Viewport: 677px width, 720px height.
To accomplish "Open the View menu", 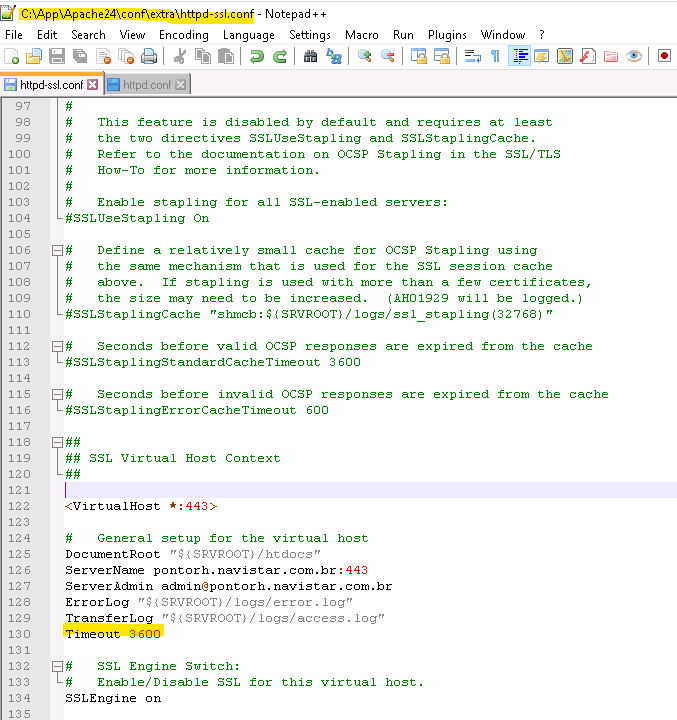I will coord(132,35).
